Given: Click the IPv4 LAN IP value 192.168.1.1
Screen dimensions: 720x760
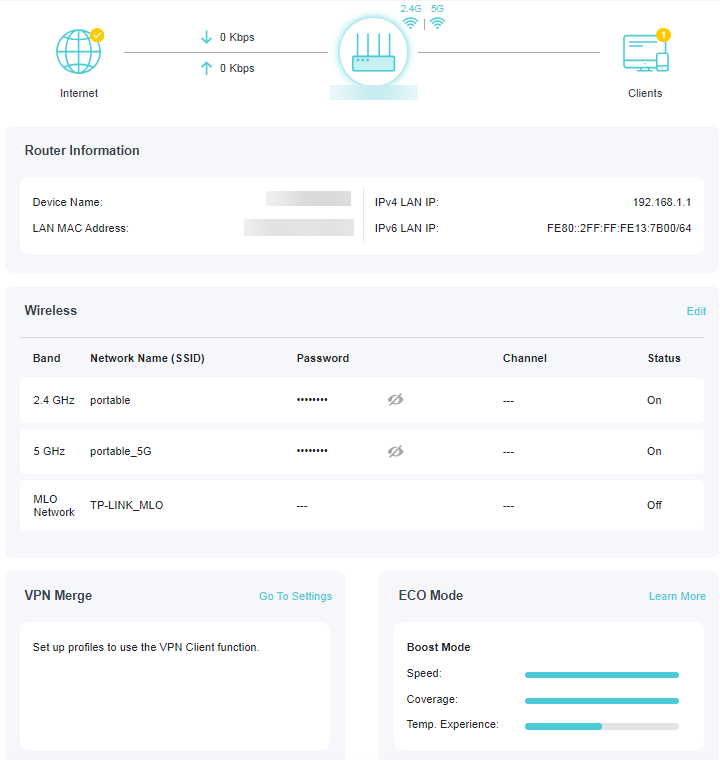Looking at the screenshot, I should [x=662, y=202].
